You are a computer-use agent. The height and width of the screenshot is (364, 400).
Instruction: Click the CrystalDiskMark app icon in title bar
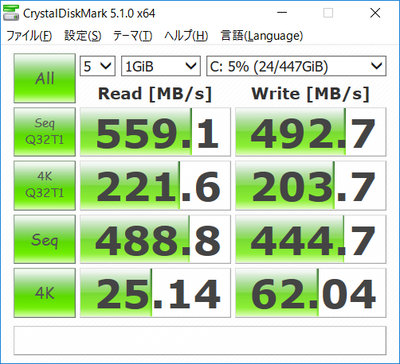coord(11,13)
